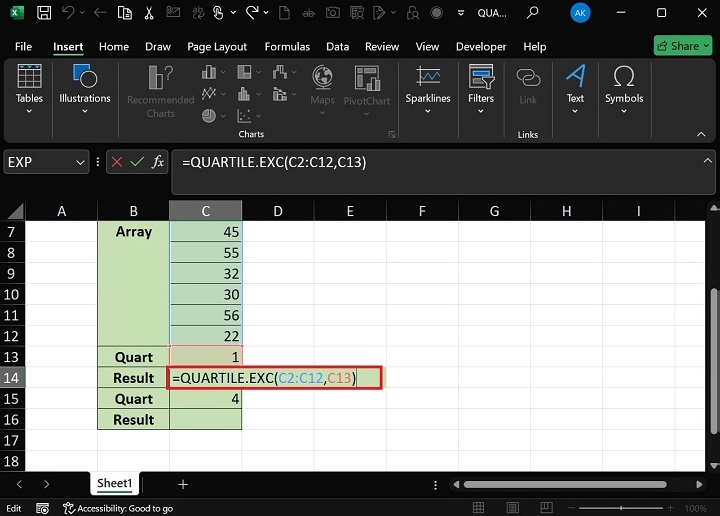This screenshot has width=720, height=516.
Task: Click the Redo arrow icon
Action: click(x=252, y=12)
